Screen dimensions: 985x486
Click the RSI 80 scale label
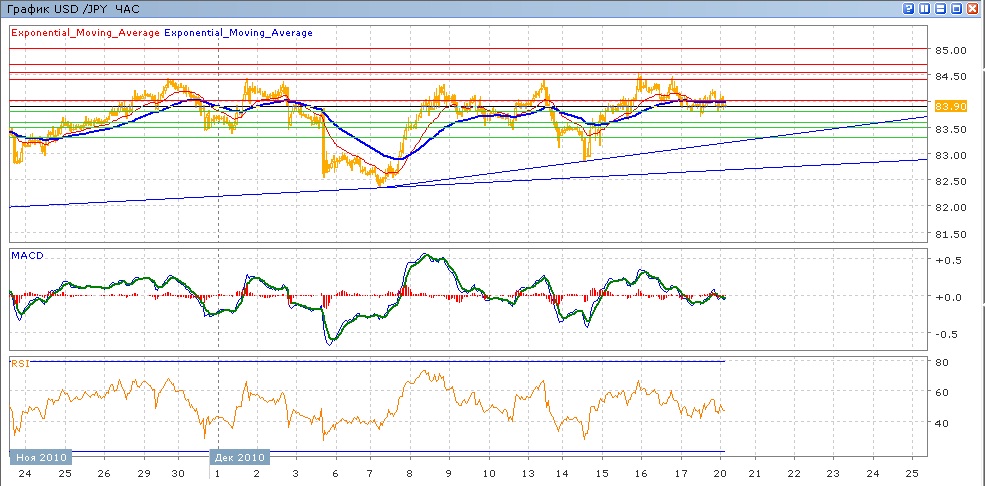[942, 362]
